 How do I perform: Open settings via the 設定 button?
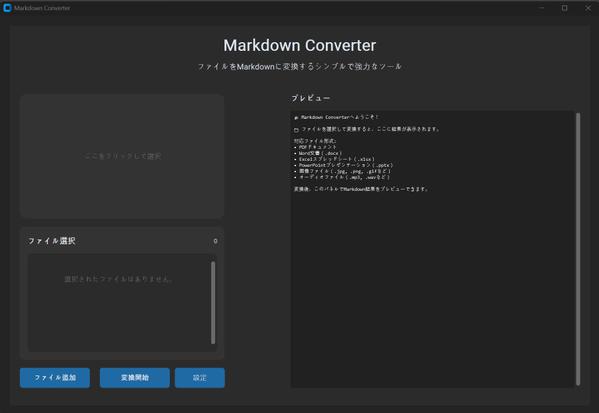point(200,377)
